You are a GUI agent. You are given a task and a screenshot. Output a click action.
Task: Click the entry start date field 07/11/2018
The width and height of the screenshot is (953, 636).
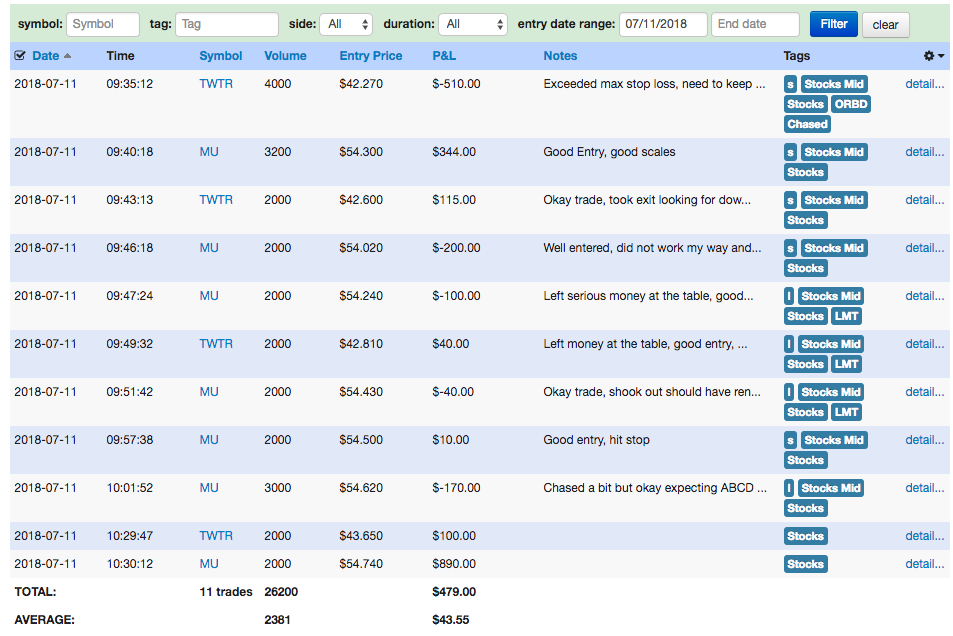pos(663,24)
